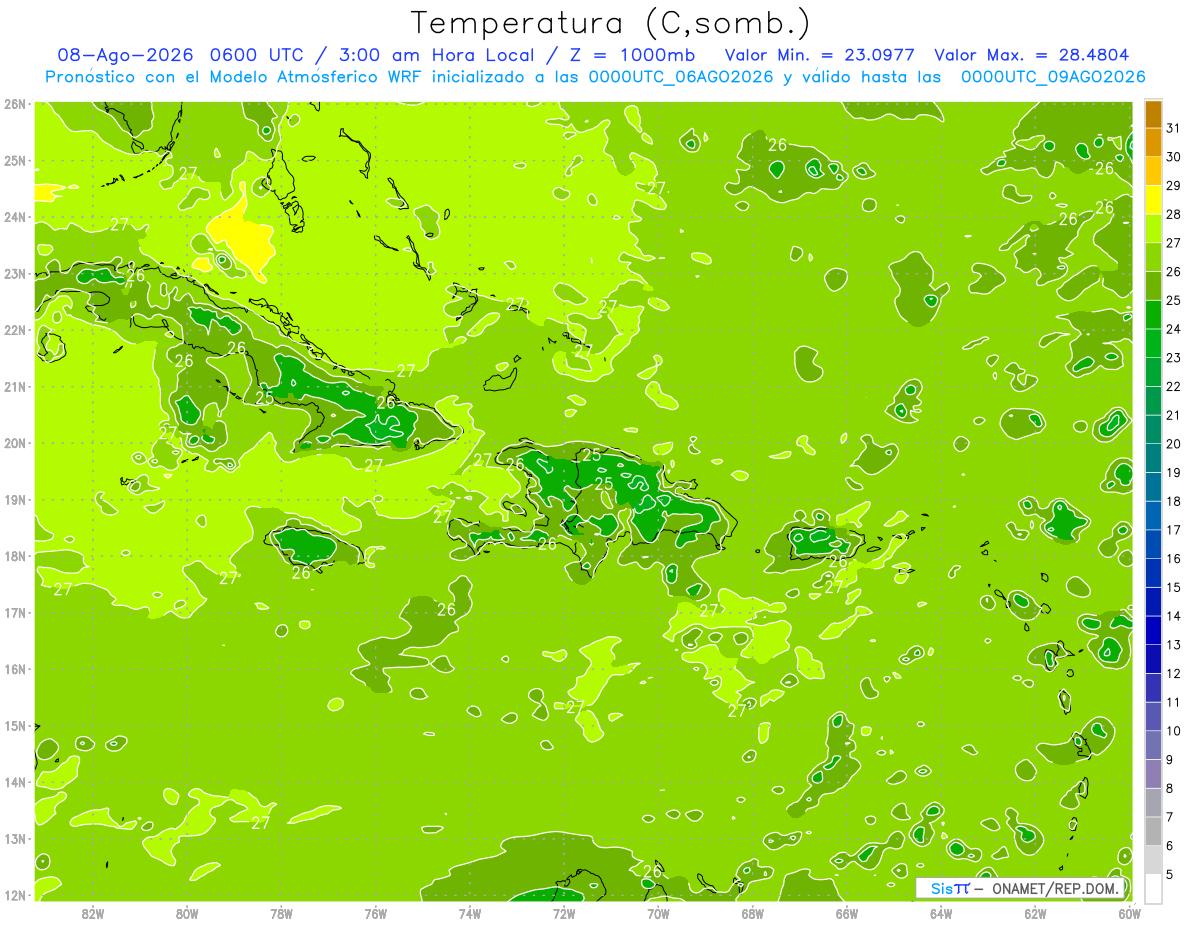Click the latitude axis label "21N"
Screen dimensions: 1200x927
point(15,387)
